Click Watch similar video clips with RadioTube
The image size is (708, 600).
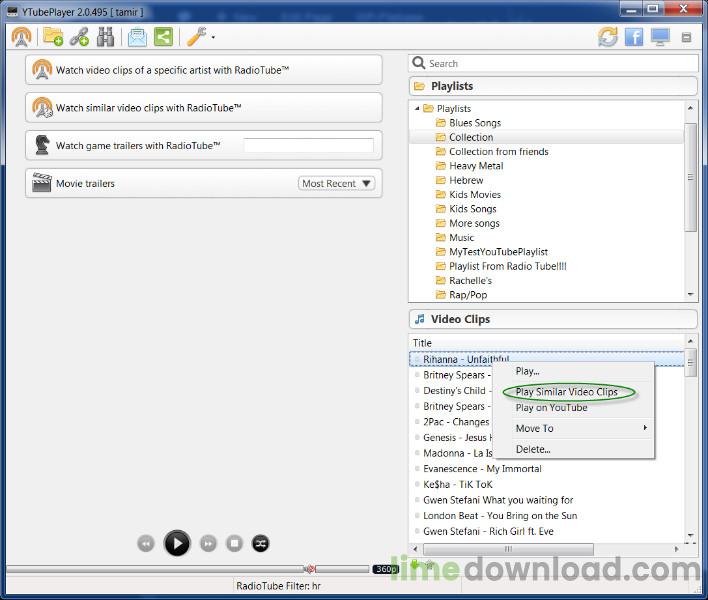click(x=203, y=108)
